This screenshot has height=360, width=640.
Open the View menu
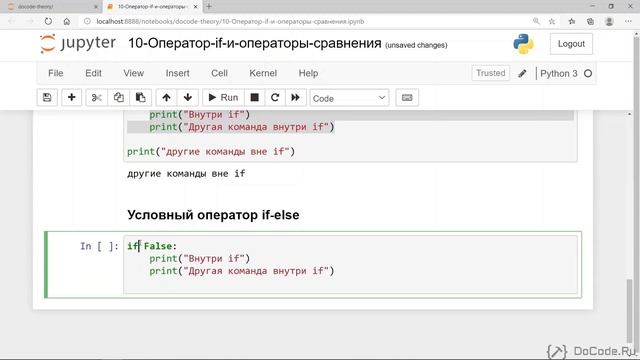pyautogui.click(x=133, y=73)
